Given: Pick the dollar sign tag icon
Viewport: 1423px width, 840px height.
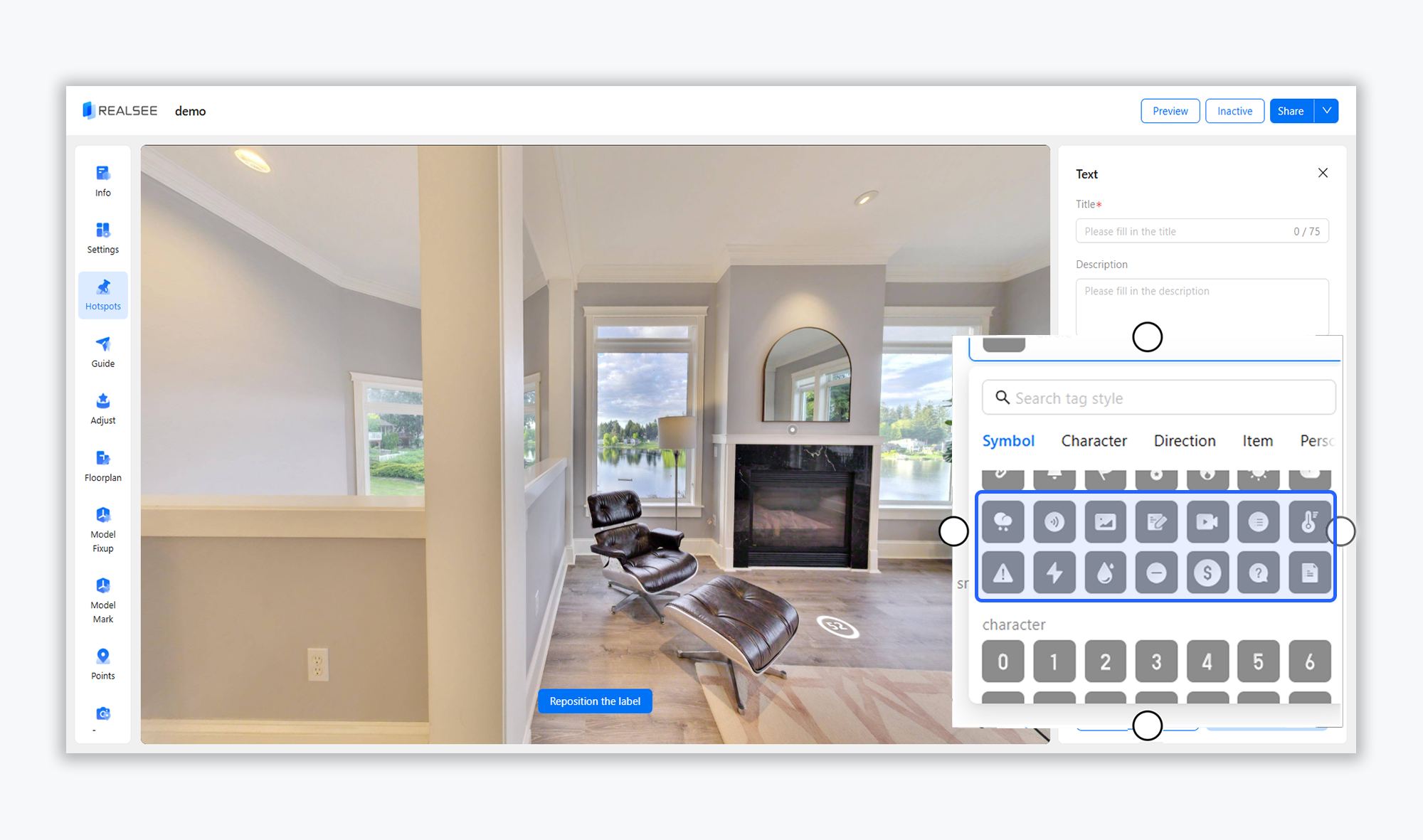Looking at the screenshot, I should pos(1207,573).
